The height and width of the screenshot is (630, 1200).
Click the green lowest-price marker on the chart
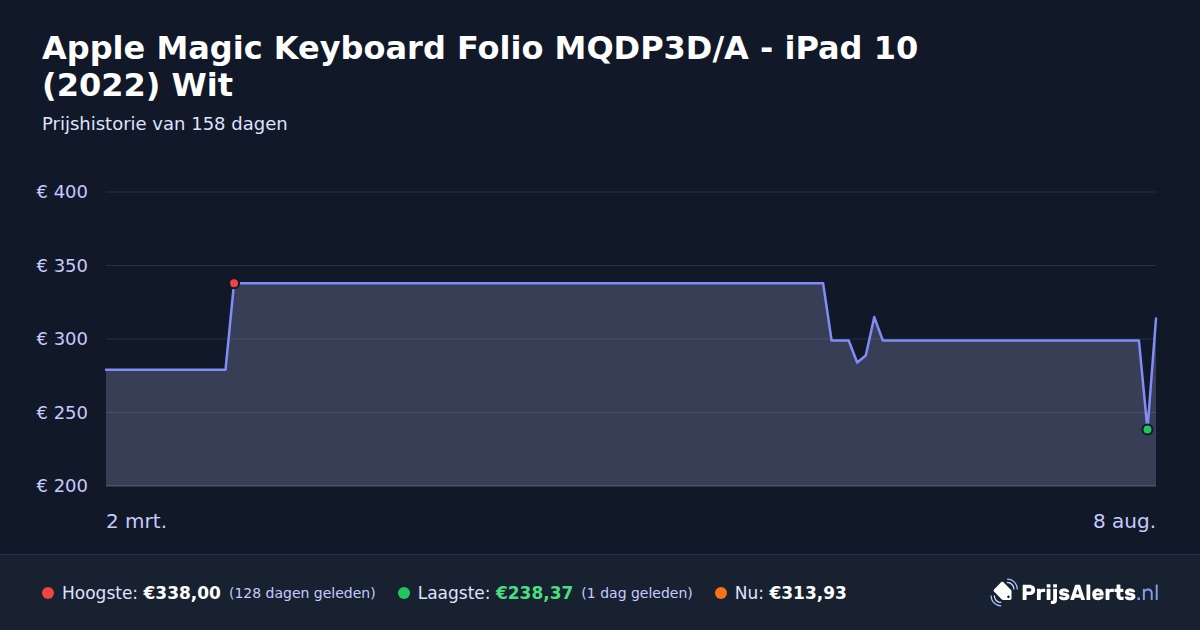click(x=1147, y=429)
